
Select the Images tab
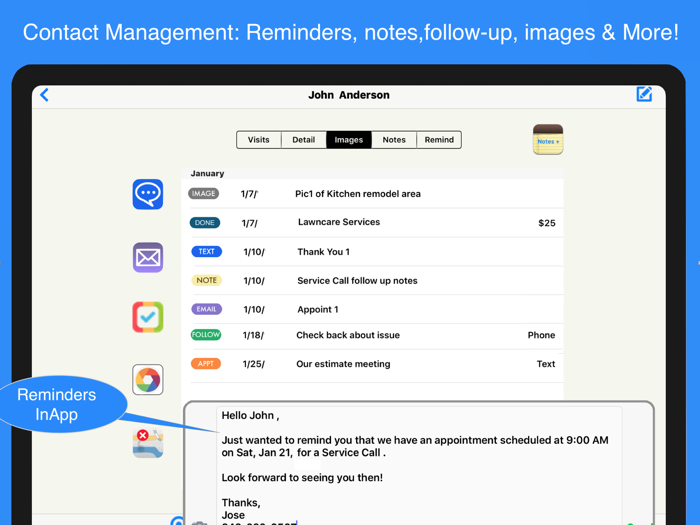(x=349, y=140)
